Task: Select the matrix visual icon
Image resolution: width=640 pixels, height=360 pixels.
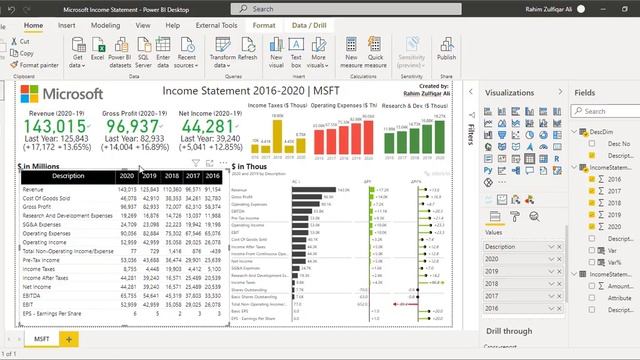Action: pyautogui.click(x=543, y=159)
